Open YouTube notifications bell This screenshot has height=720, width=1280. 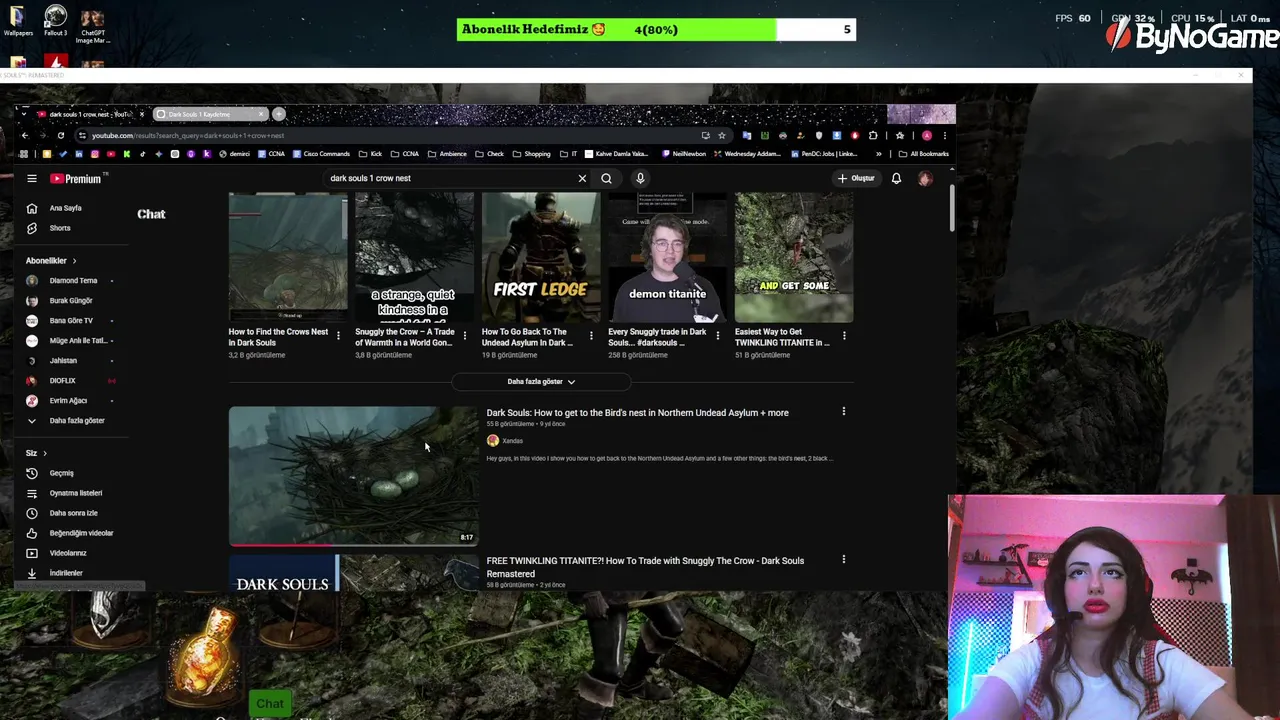[896, 178]
